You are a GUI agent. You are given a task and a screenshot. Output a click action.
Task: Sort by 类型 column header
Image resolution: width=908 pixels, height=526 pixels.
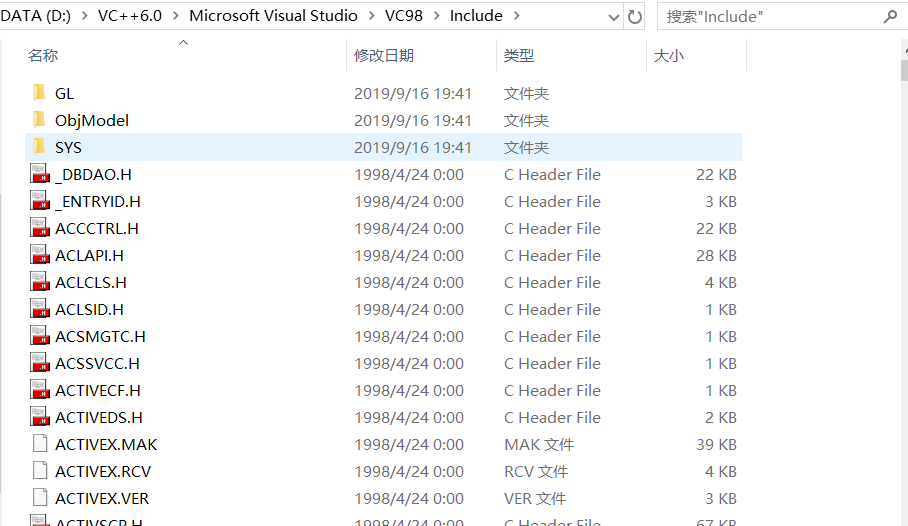pos(519,56)
